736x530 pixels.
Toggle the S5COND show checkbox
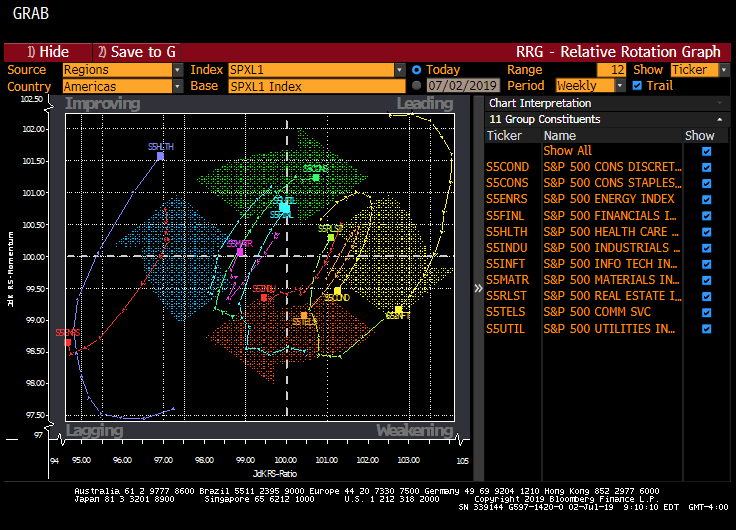pos(706,168)
